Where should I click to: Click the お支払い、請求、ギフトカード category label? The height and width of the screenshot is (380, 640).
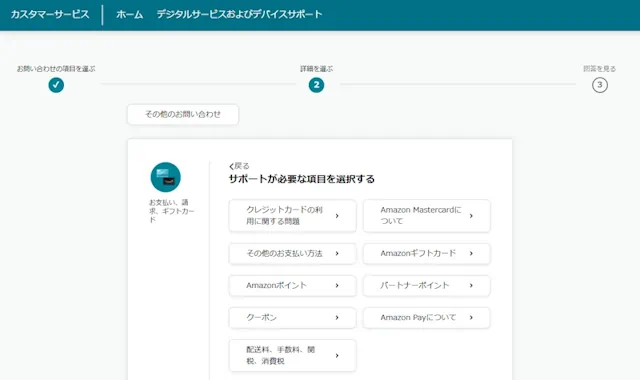tap(171, 211)
